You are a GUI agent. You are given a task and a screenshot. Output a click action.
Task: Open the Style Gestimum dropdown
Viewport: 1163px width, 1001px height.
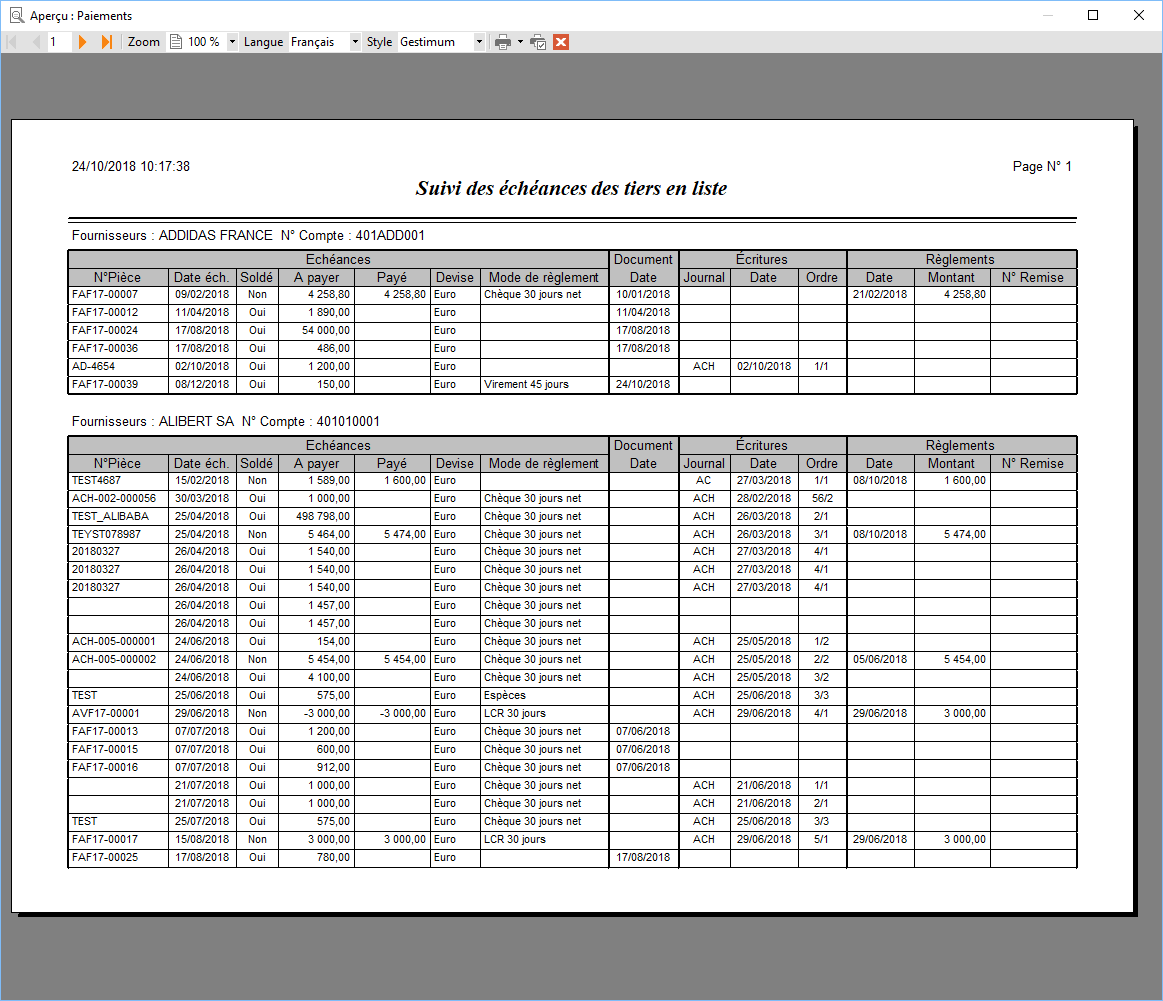pyautogui.click(x=479, y=42)
